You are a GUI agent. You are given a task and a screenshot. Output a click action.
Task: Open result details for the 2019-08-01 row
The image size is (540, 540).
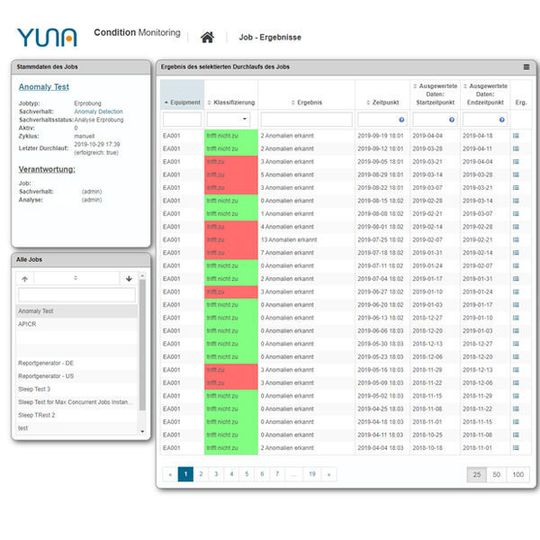click(516, 227)
